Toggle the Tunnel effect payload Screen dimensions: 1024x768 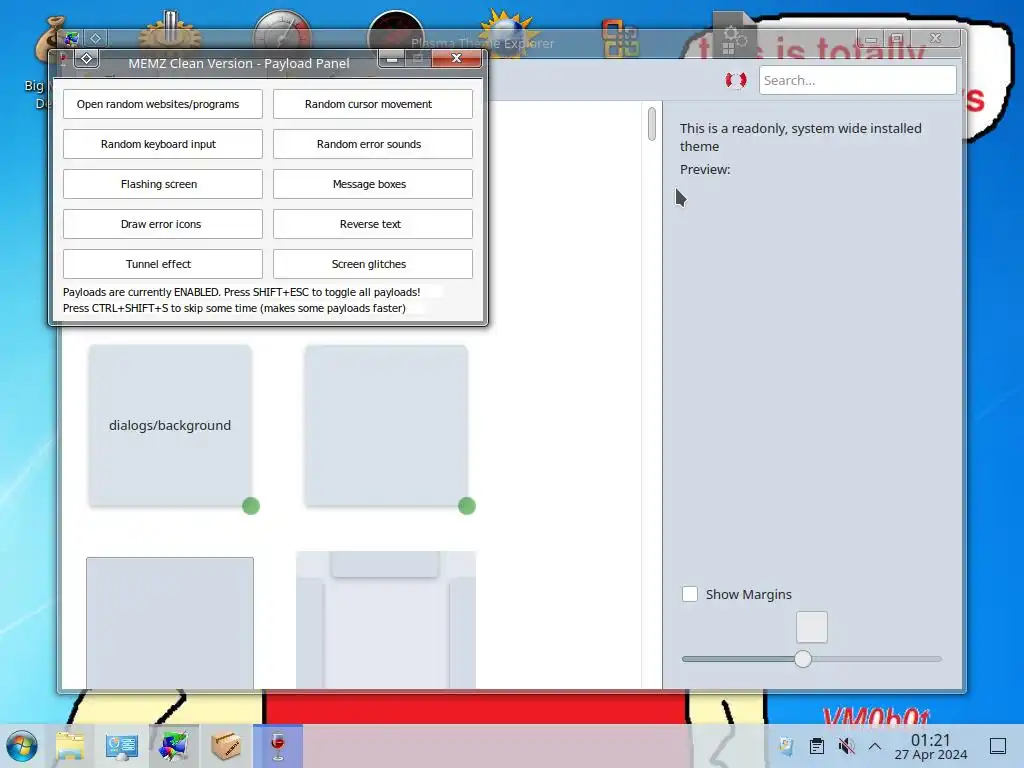(163, 264)
